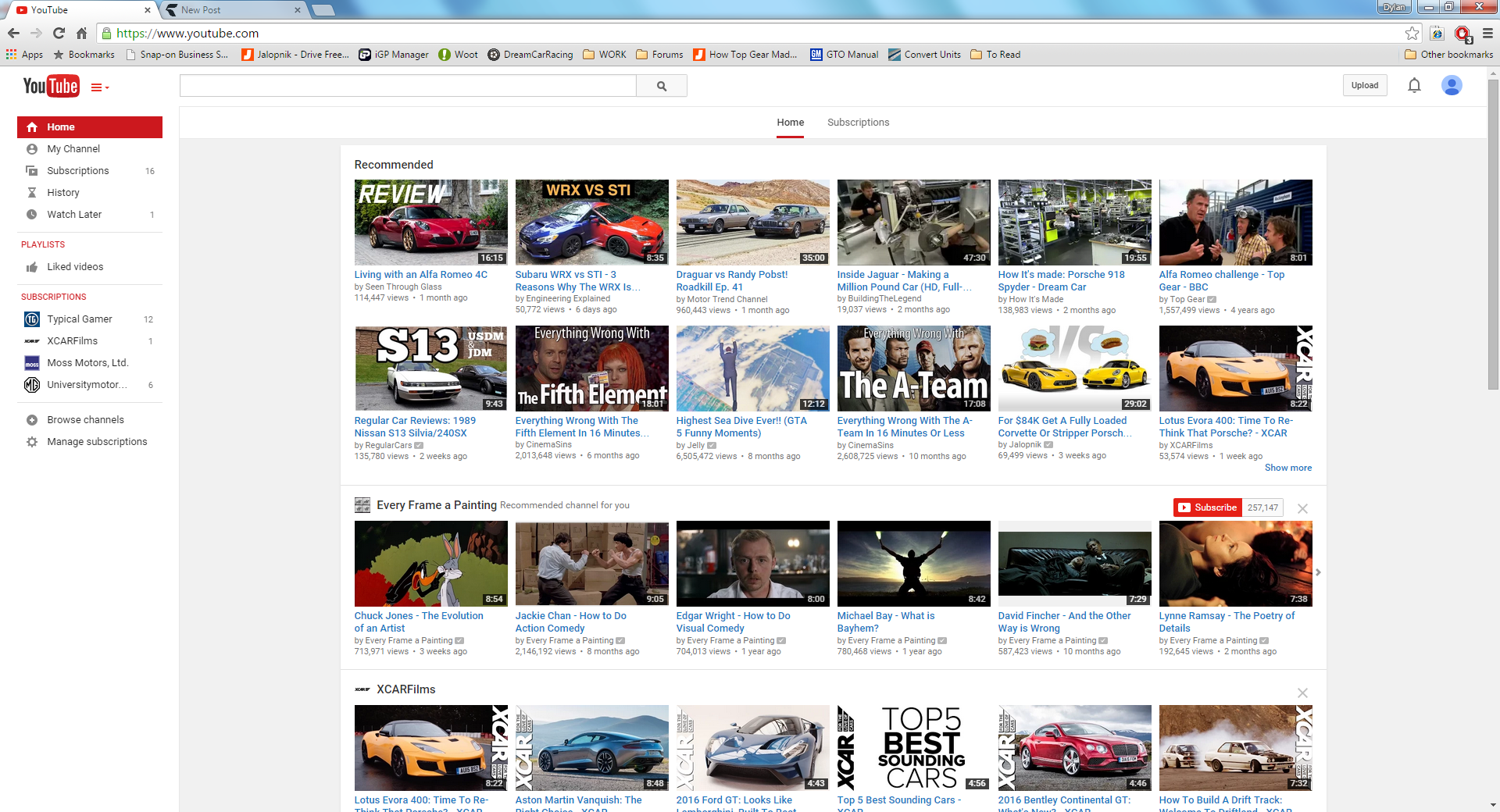Dismiss the Every Frame a Painting shelf
1500x812 pixels.
1302,508
